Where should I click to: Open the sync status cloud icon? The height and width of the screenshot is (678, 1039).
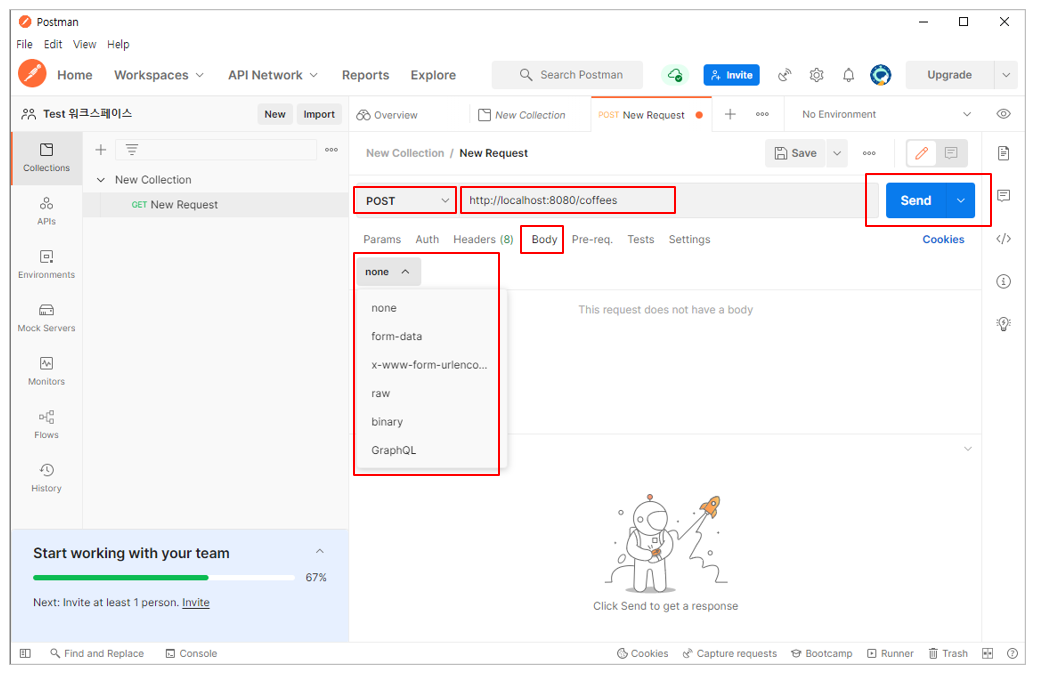(675, 75)
